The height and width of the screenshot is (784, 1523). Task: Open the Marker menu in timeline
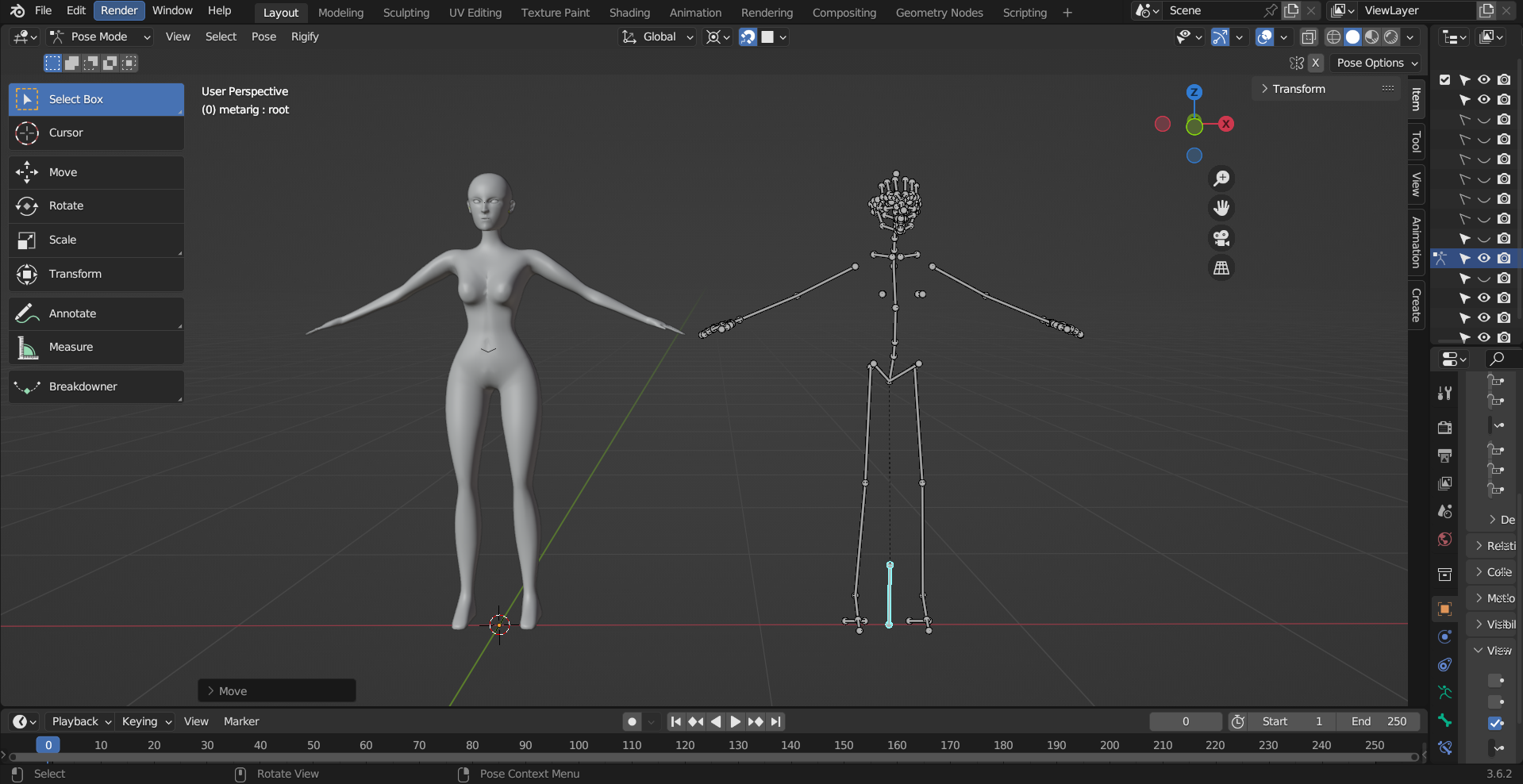(x=241, y=721)
